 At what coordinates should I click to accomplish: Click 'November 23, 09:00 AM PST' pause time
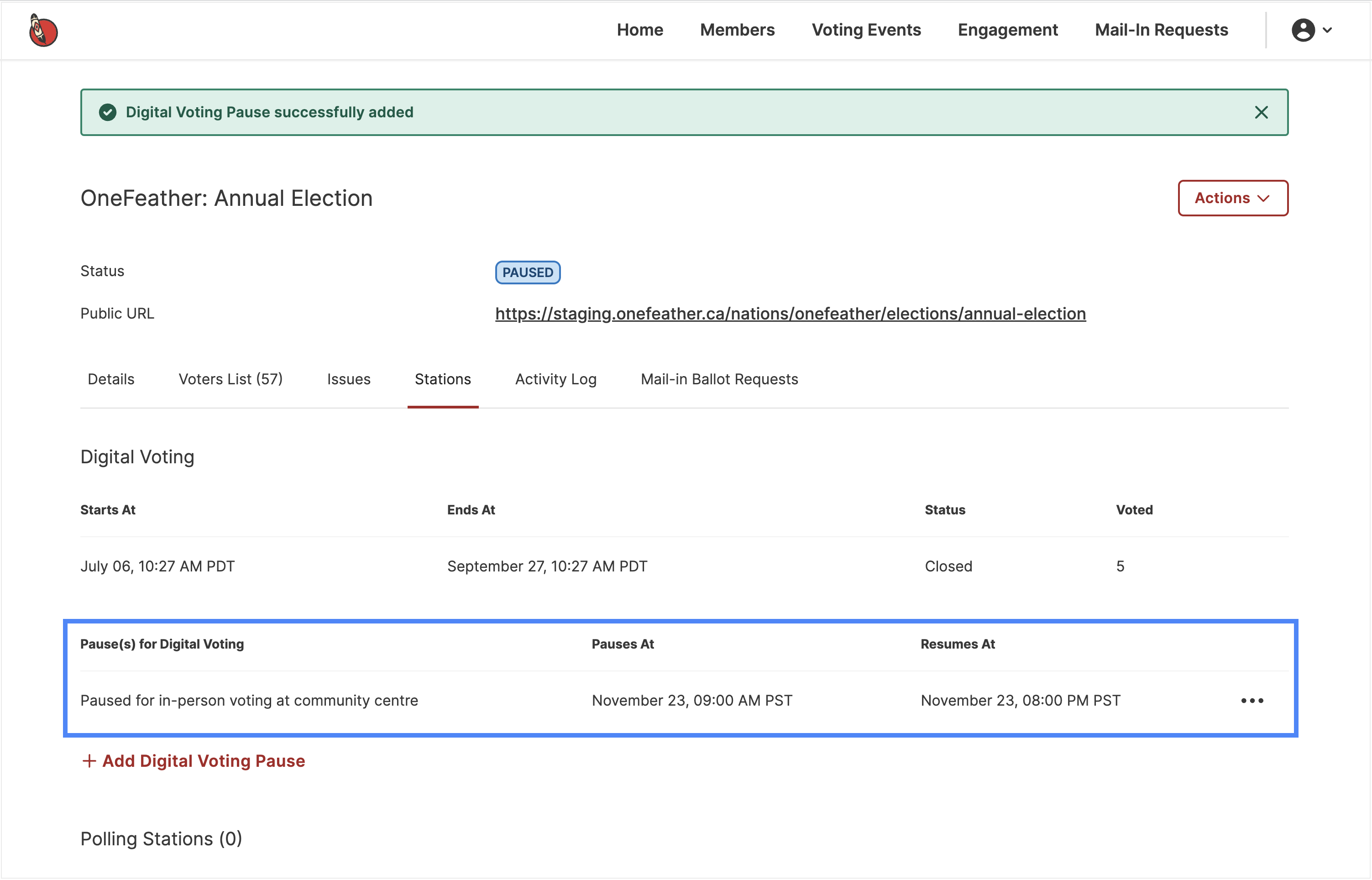[x=691, y=701]
